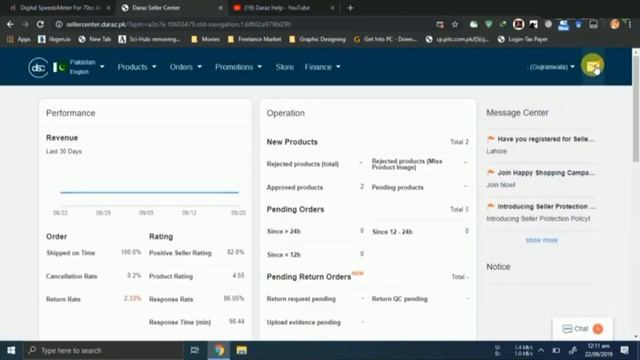Open the Store menu item
The image size is (640, 360).
tap(284, 67)
